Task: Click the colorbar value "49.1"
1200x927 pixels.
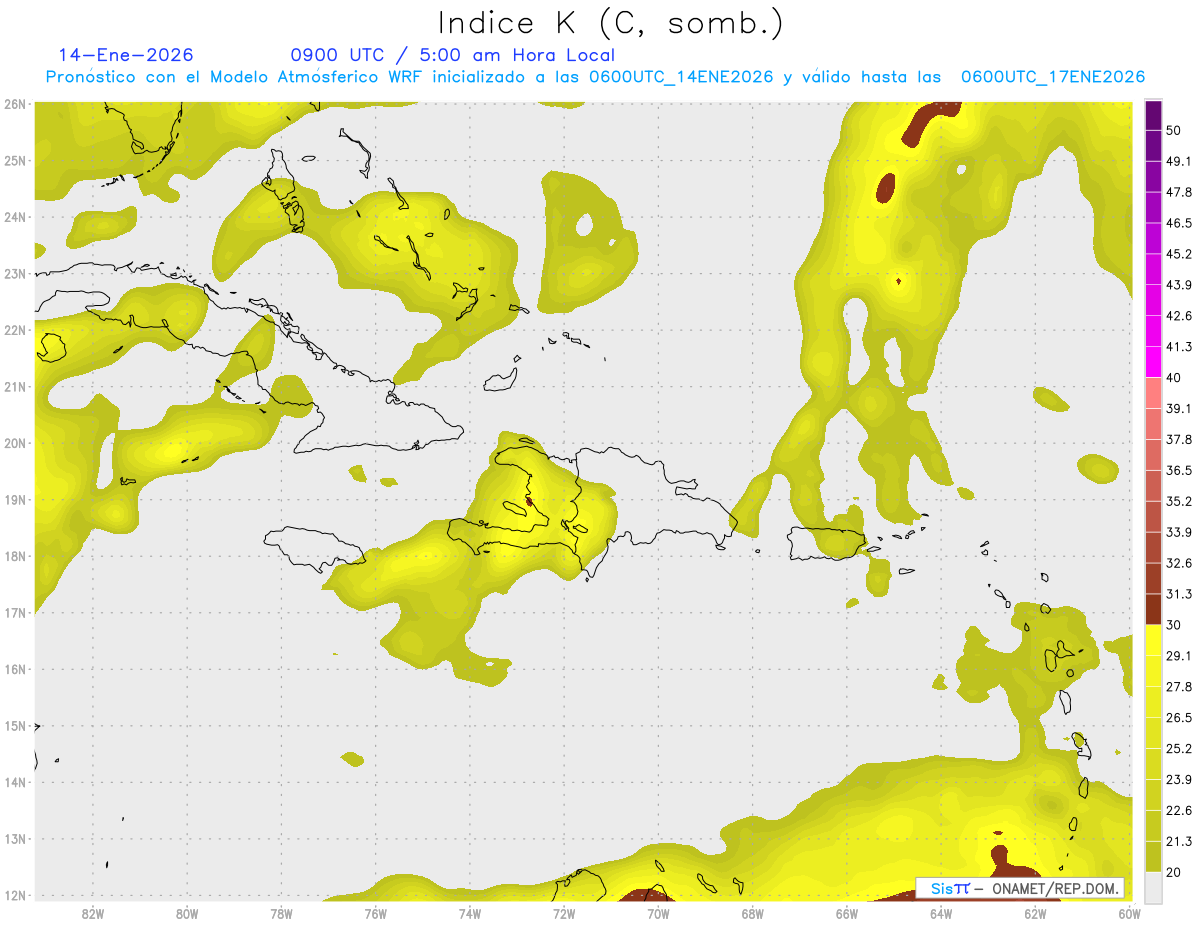Action: (x=1179, y=160)
